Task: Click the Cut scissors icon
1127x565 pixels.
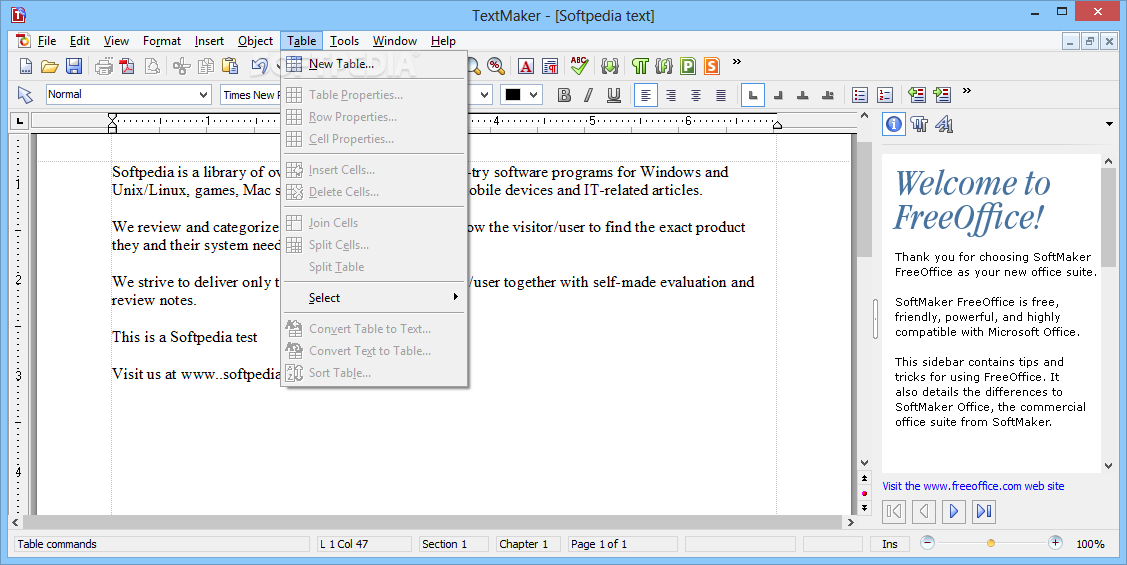Action: coord(182,67)
